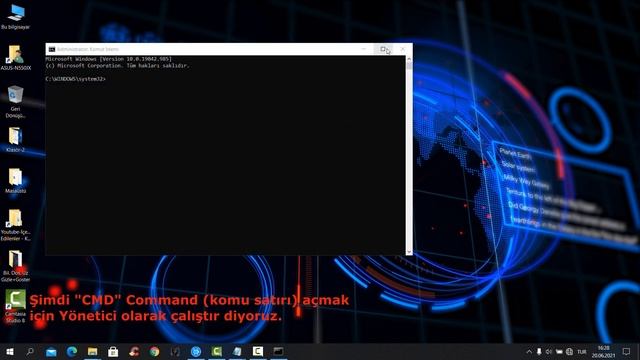Open the dark headphone-like taskbar icon
This screenshot has height=360, width=640.
[175, 351]
